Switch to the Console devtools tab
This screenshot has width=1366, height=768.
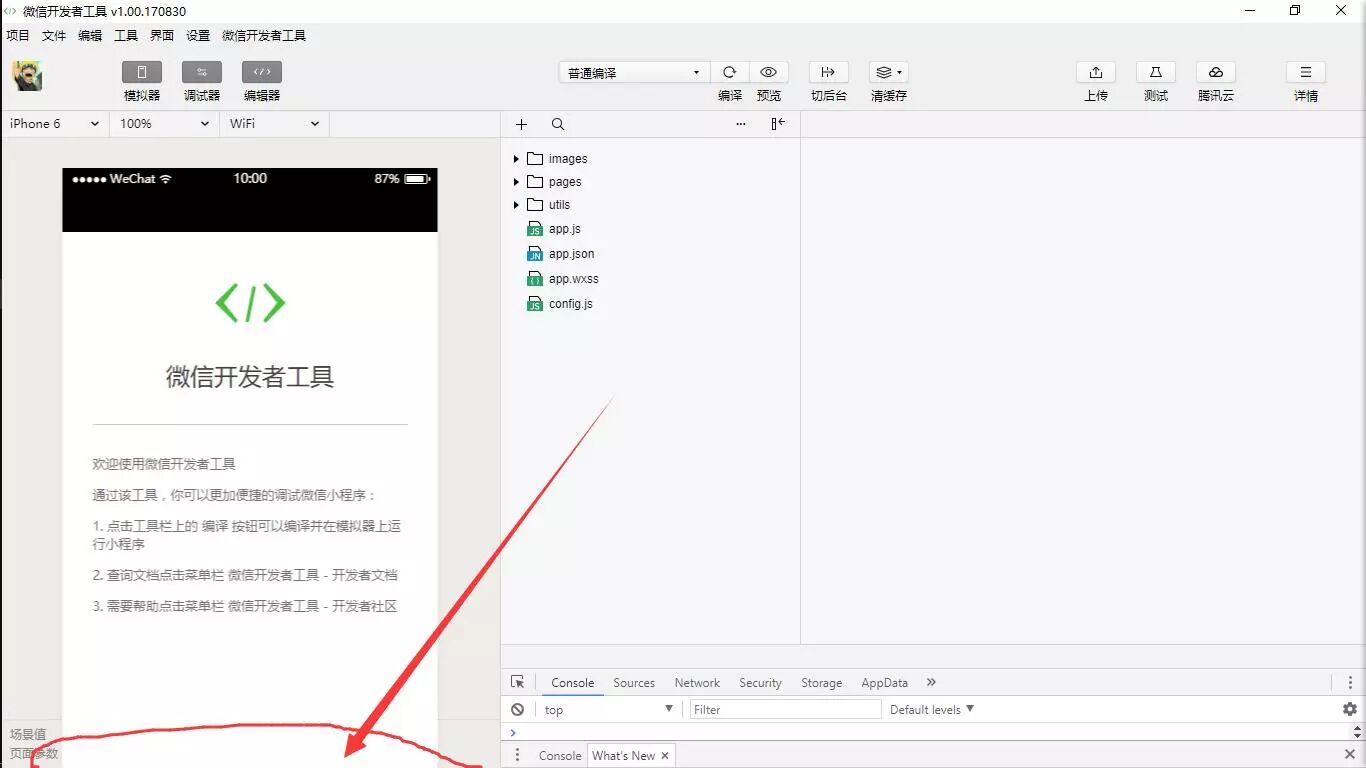point(573,683)
